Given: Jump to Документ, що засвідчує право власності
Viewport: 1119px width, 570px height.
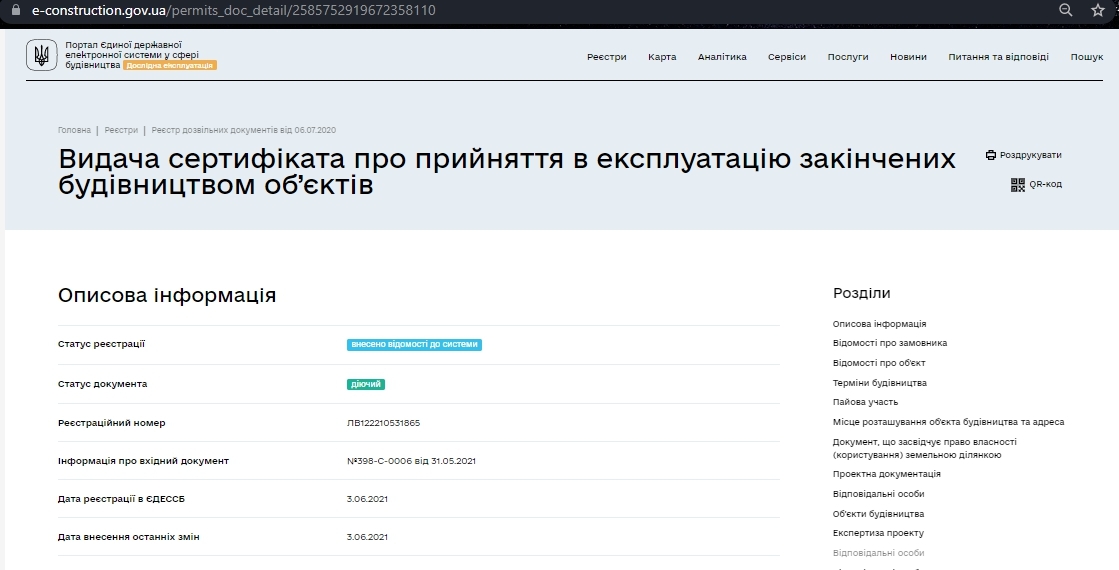Looking at the screenshot, I should click(x=925, y=449).
